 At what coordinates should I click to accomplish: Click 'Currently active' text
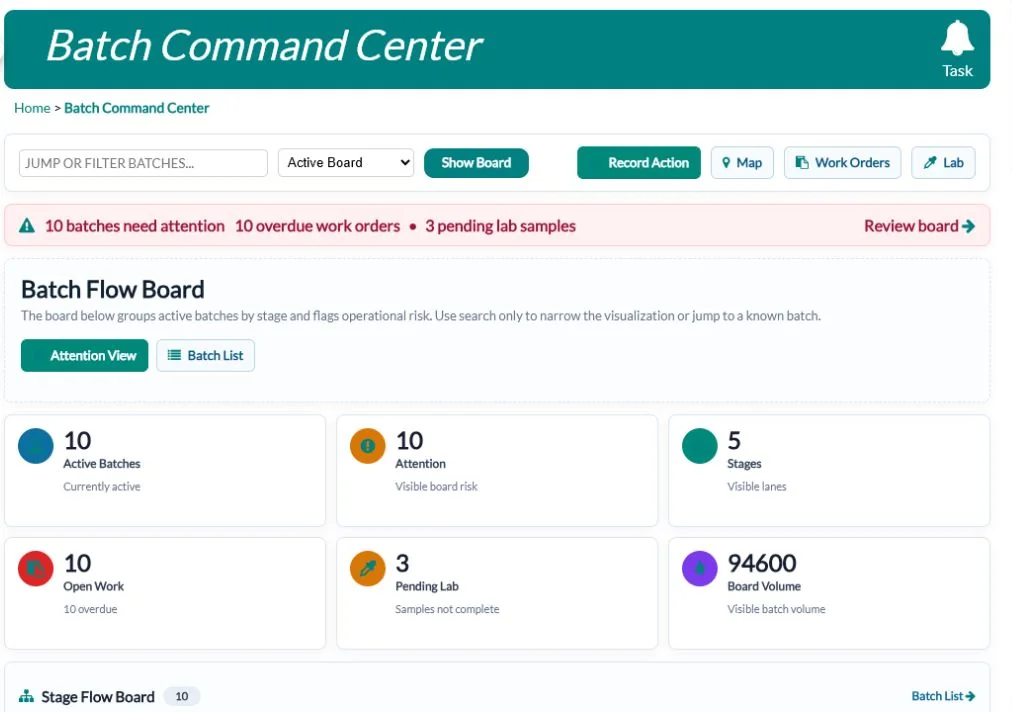[x=102, y=486]
